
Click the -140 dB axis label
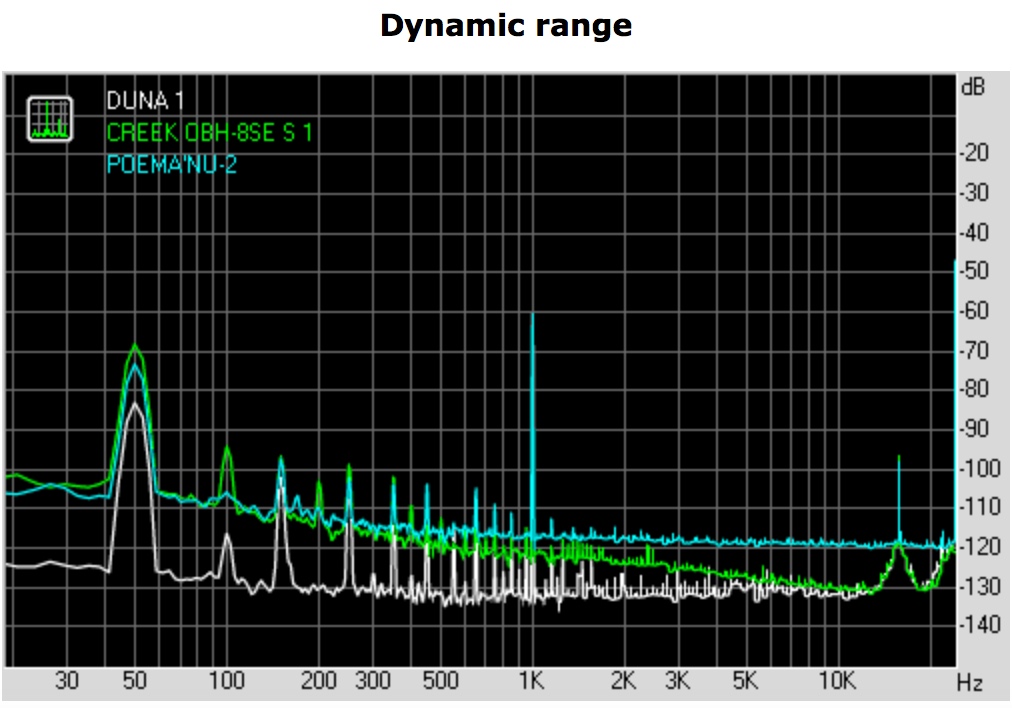pyautogui.click(x=974, y=626)
